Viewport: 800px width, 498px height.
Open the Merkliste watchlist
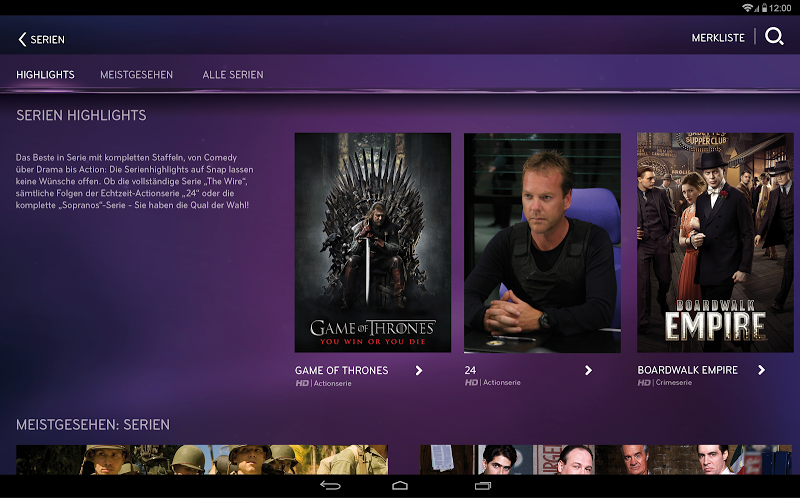pos(718,38)
